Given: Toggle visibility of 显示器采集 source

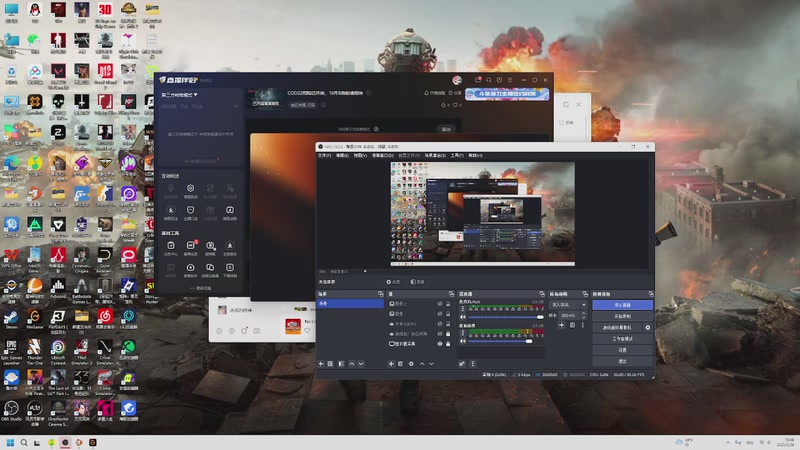Looking at the screenshot, I should coord(440,344).
